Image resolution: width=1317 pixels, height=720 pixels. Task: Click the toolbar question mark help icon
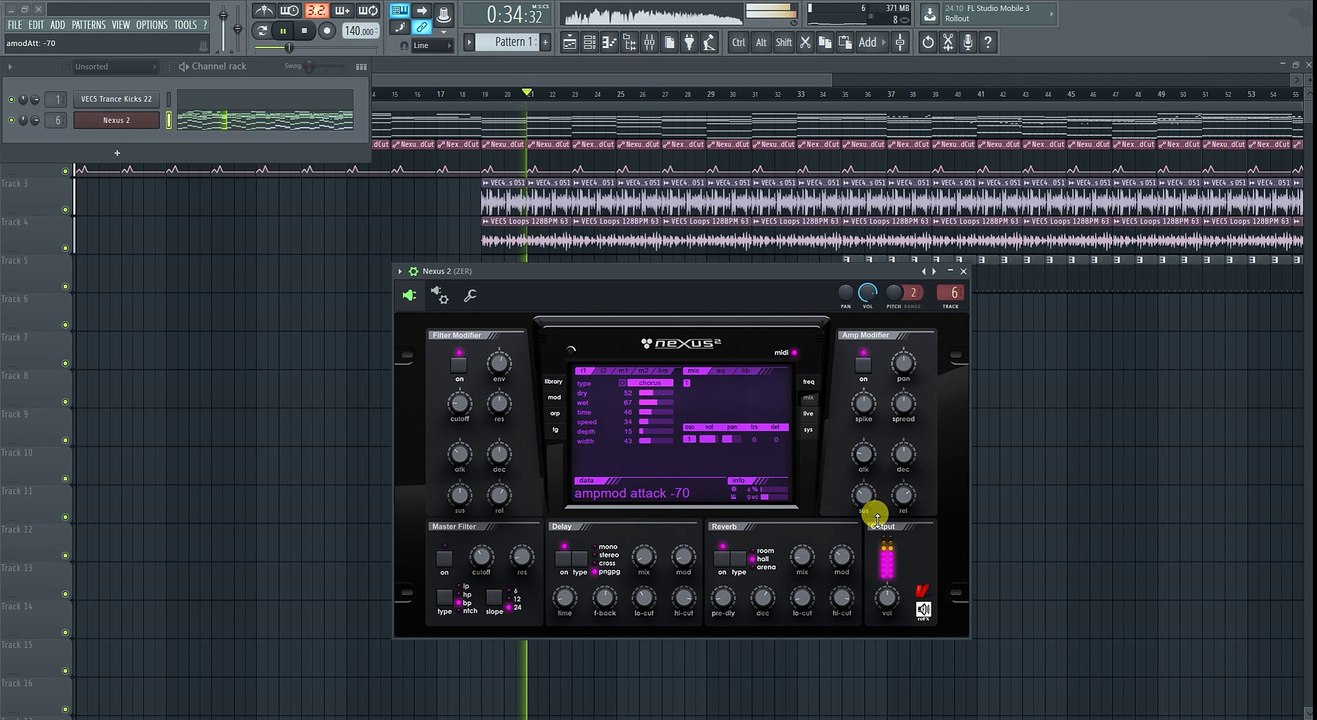987,42
